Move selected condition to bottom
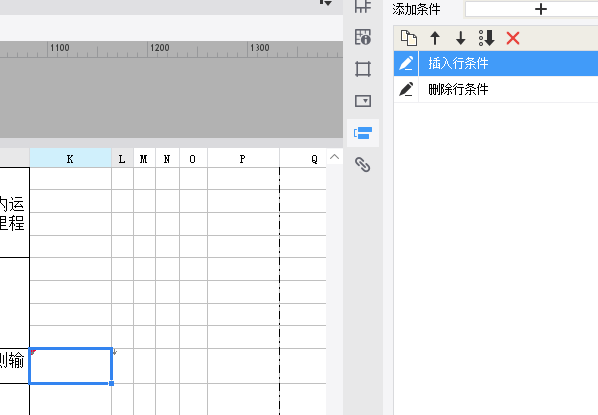The image size is (598, 415). pyautogui.click(x=487, y=38)
